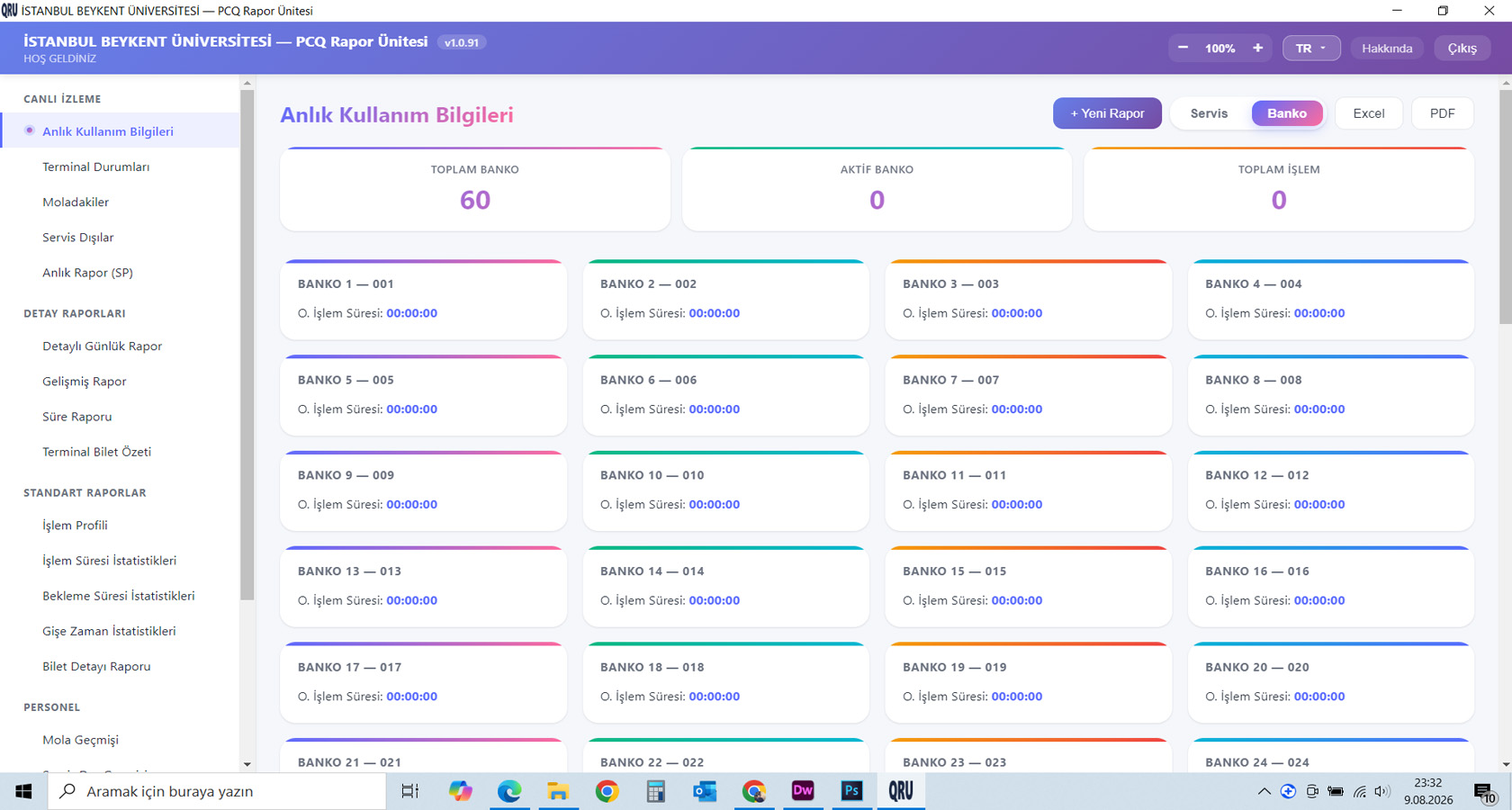
Task: Click the search magnifier in the taskbar
Action: click(x=67, y=791)
